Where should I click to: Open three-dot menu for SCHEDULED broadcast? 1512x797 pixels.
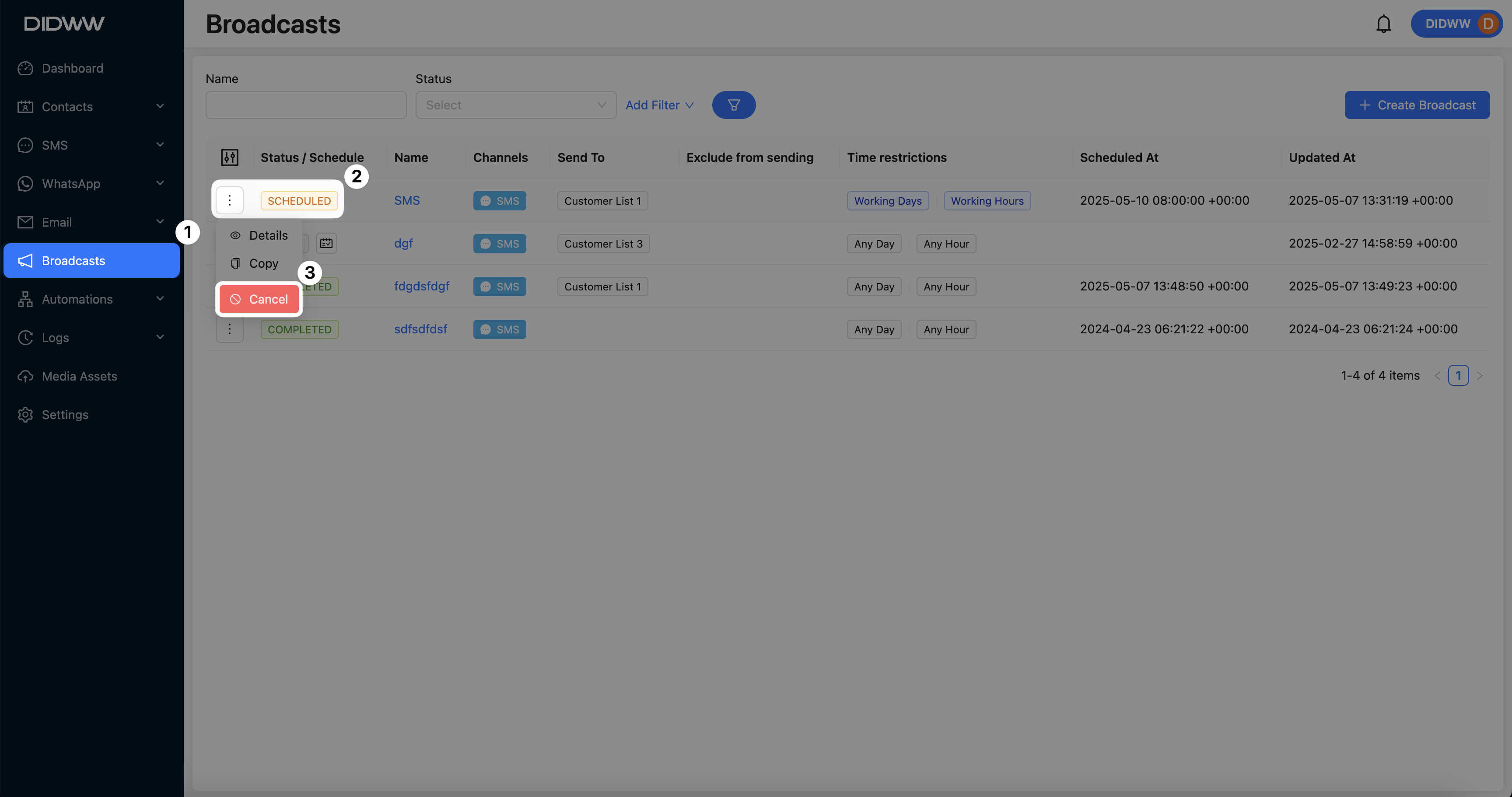click(x=230, y=201)
